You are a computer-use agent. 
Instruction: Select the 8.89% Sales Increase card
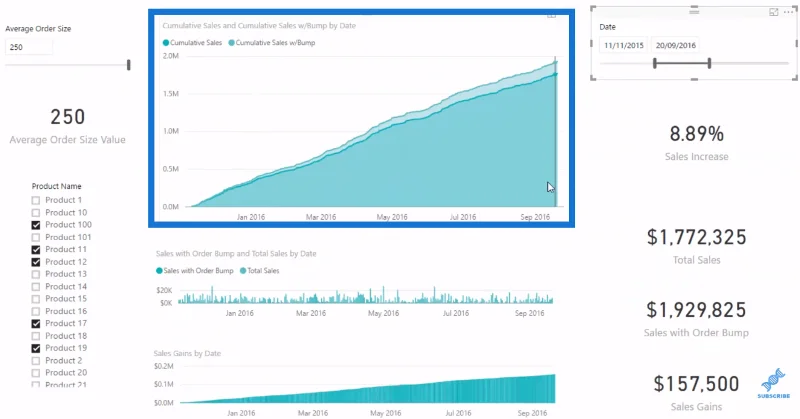[696, 143]
